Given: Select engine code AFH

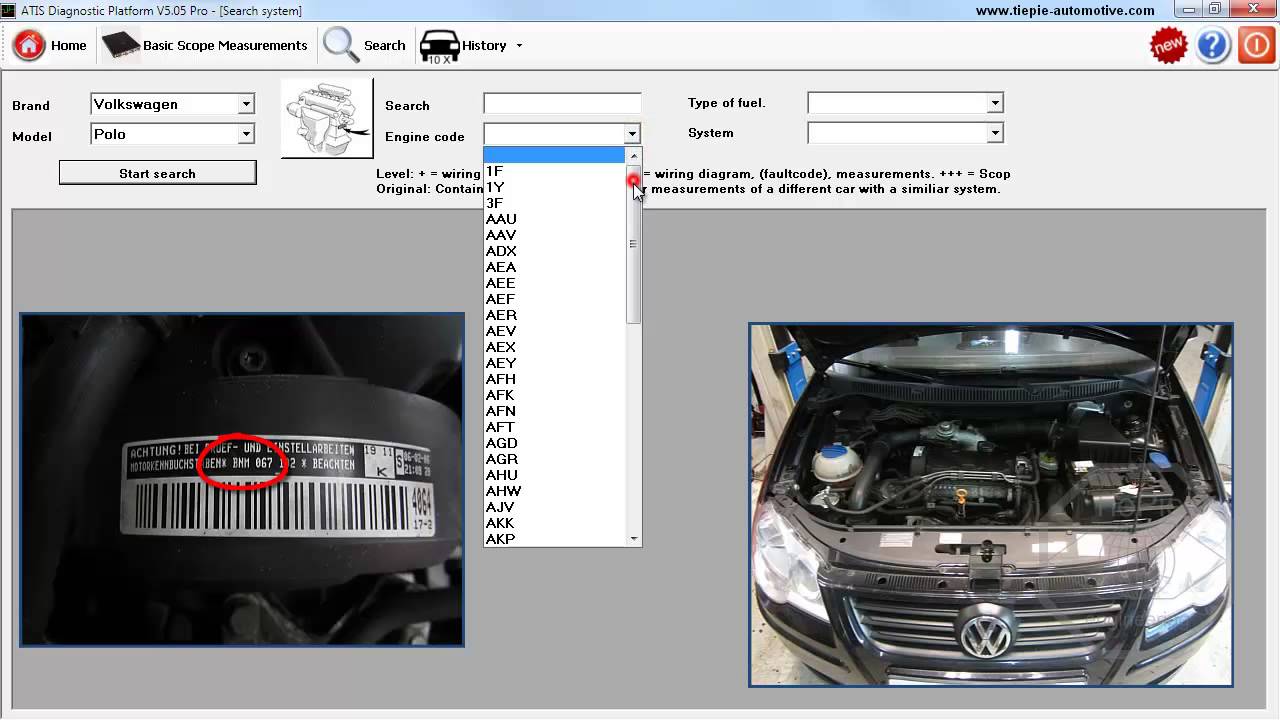Looking at the screenshot, I should pos(555,379).
